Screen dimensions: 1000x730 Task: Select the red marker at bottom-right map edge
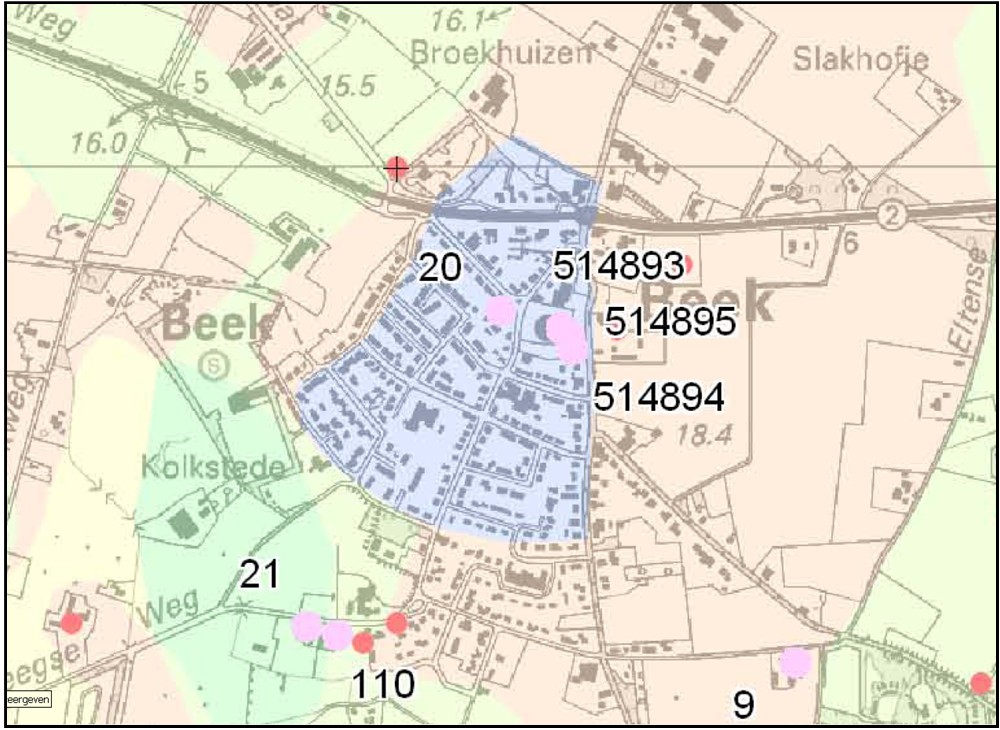point(980,683)
